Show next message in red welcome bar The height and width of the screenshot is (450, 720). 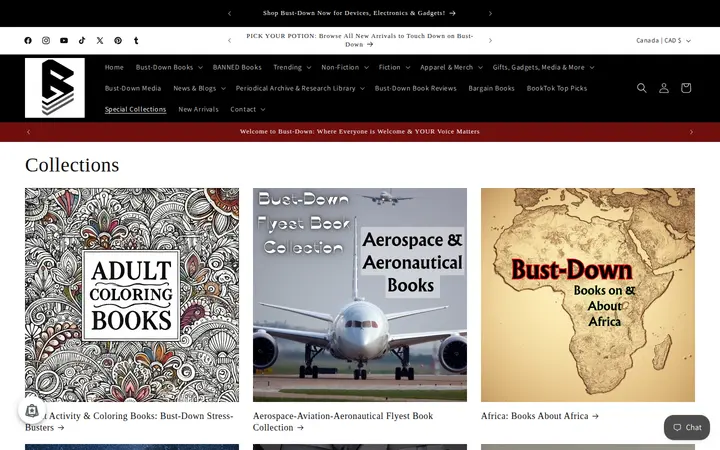click(x=691, y=132)
